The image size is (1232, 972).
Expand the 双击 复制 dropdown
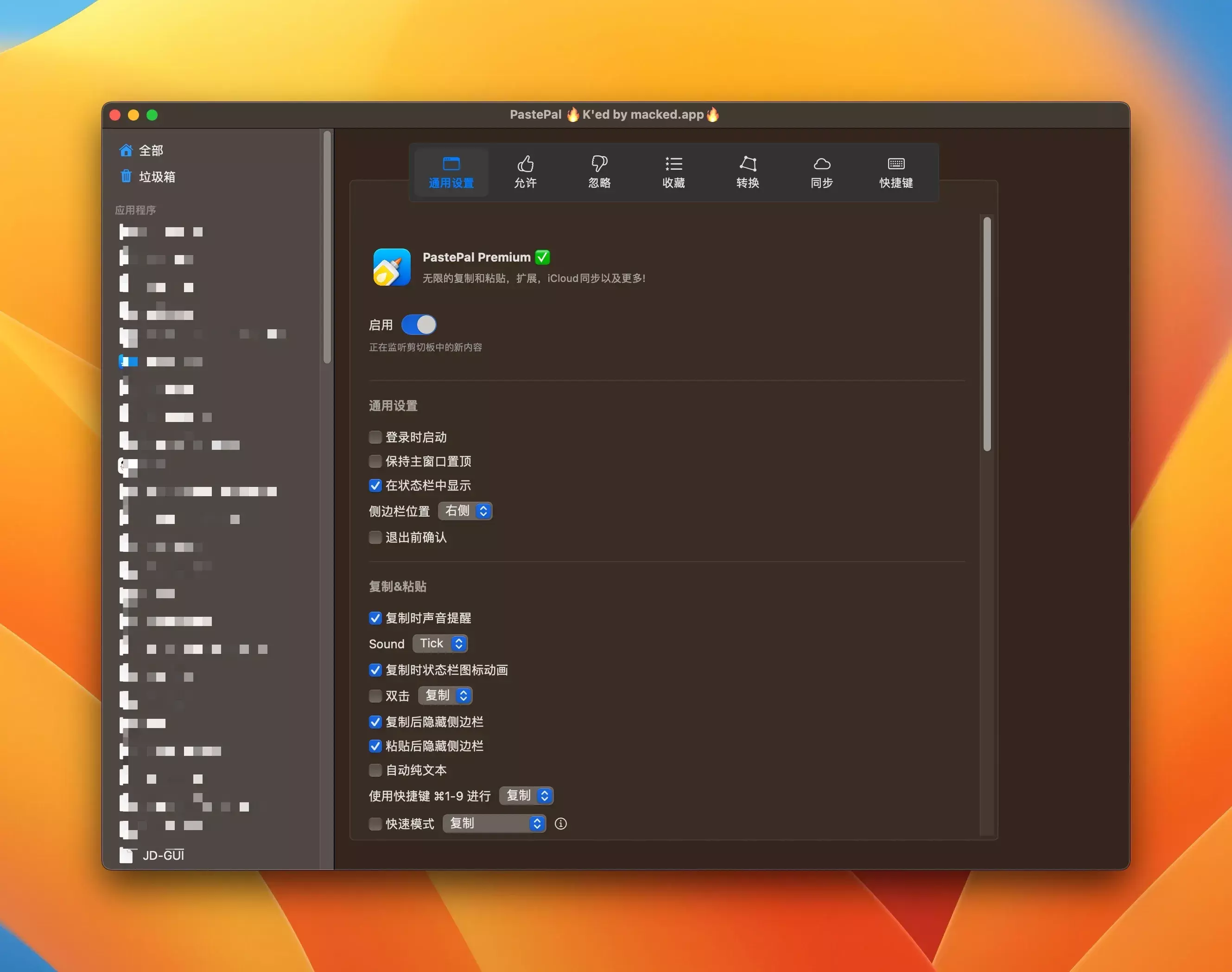445,696
